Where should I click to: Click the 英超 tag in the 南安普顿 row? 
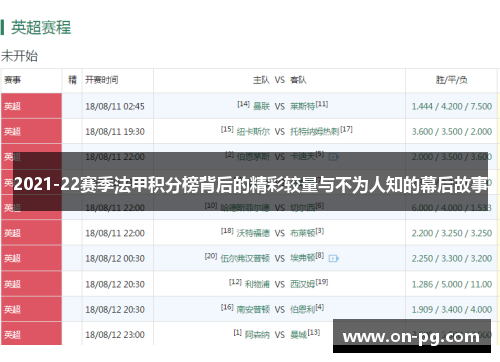point(12,310)
